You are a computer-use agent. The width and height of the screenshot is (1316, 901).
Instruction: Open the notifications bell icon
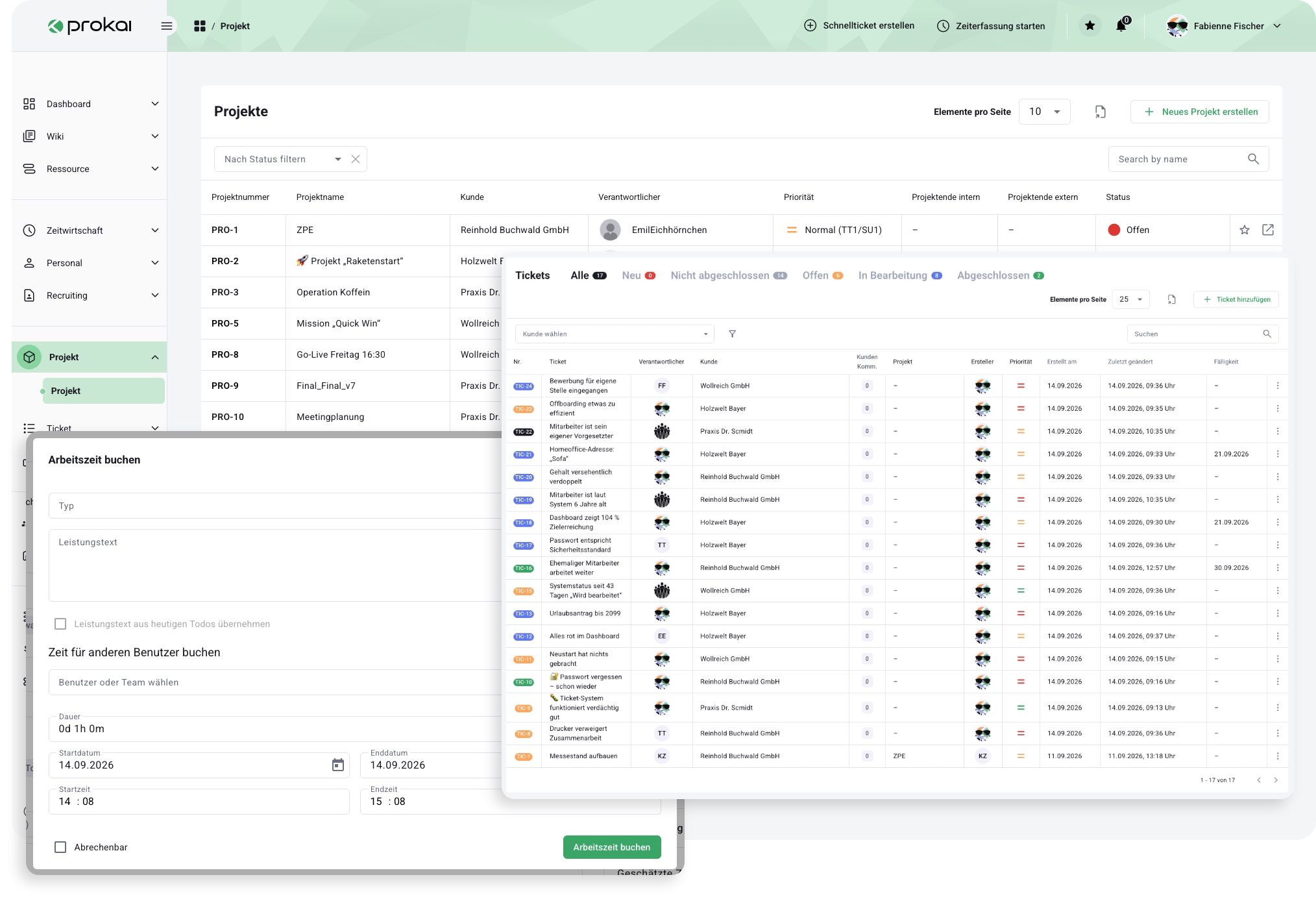click(1121, 26)
